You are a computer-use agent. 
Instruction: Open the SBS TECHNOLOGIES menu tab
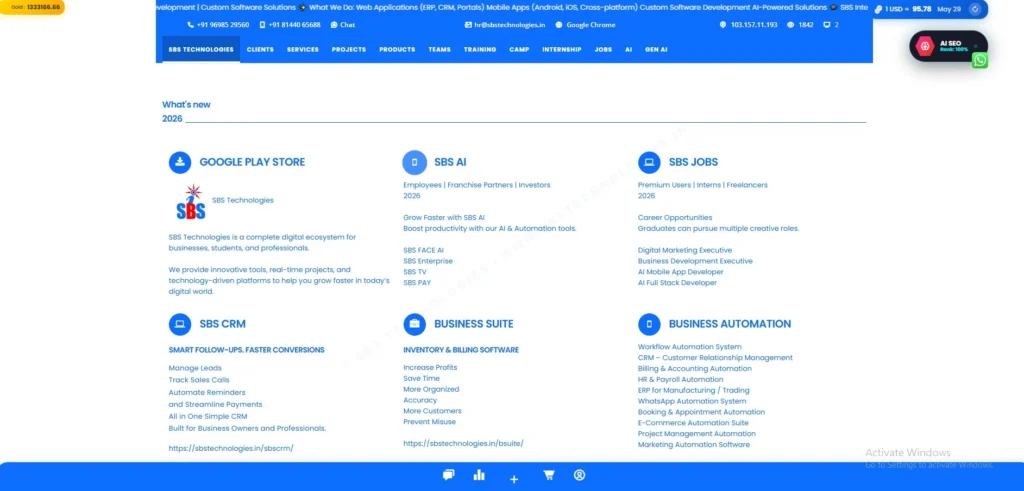pyautogui.click(x=201, y=50)
